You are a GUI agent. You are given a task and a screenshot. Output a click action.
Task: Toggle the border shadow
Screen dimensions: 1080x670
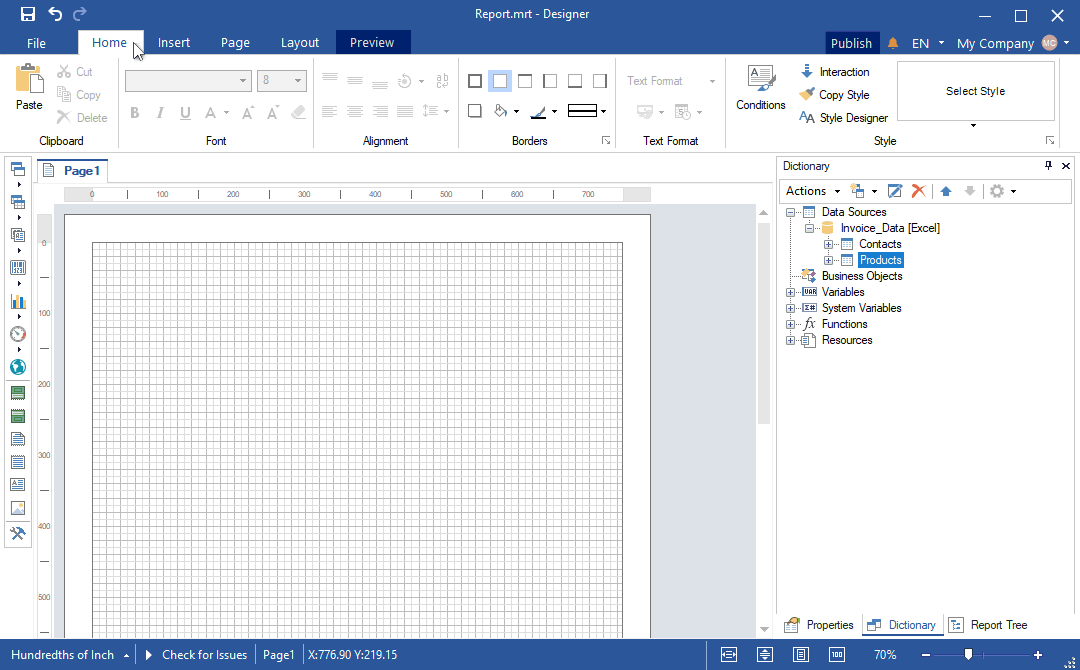coord(475,111)
